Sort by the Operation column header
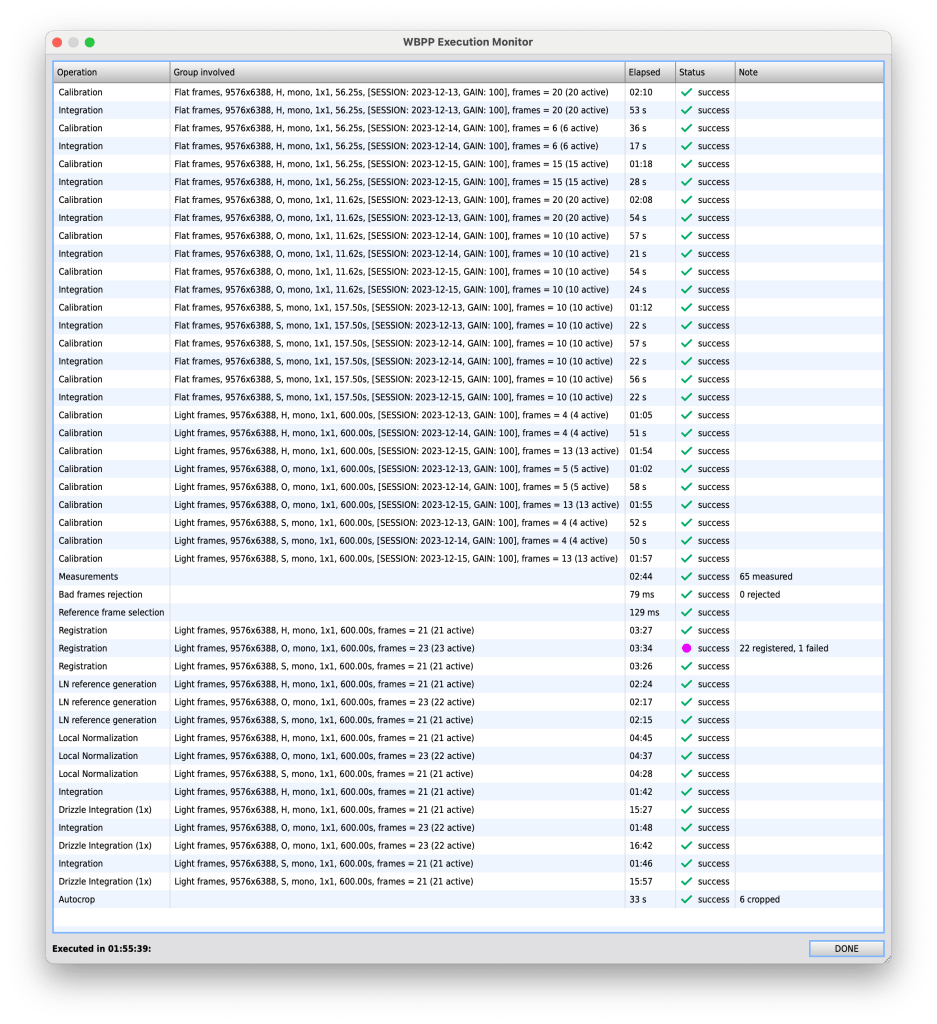The height and width of the screenshot is (1024, 937). (x=111, y=72)
